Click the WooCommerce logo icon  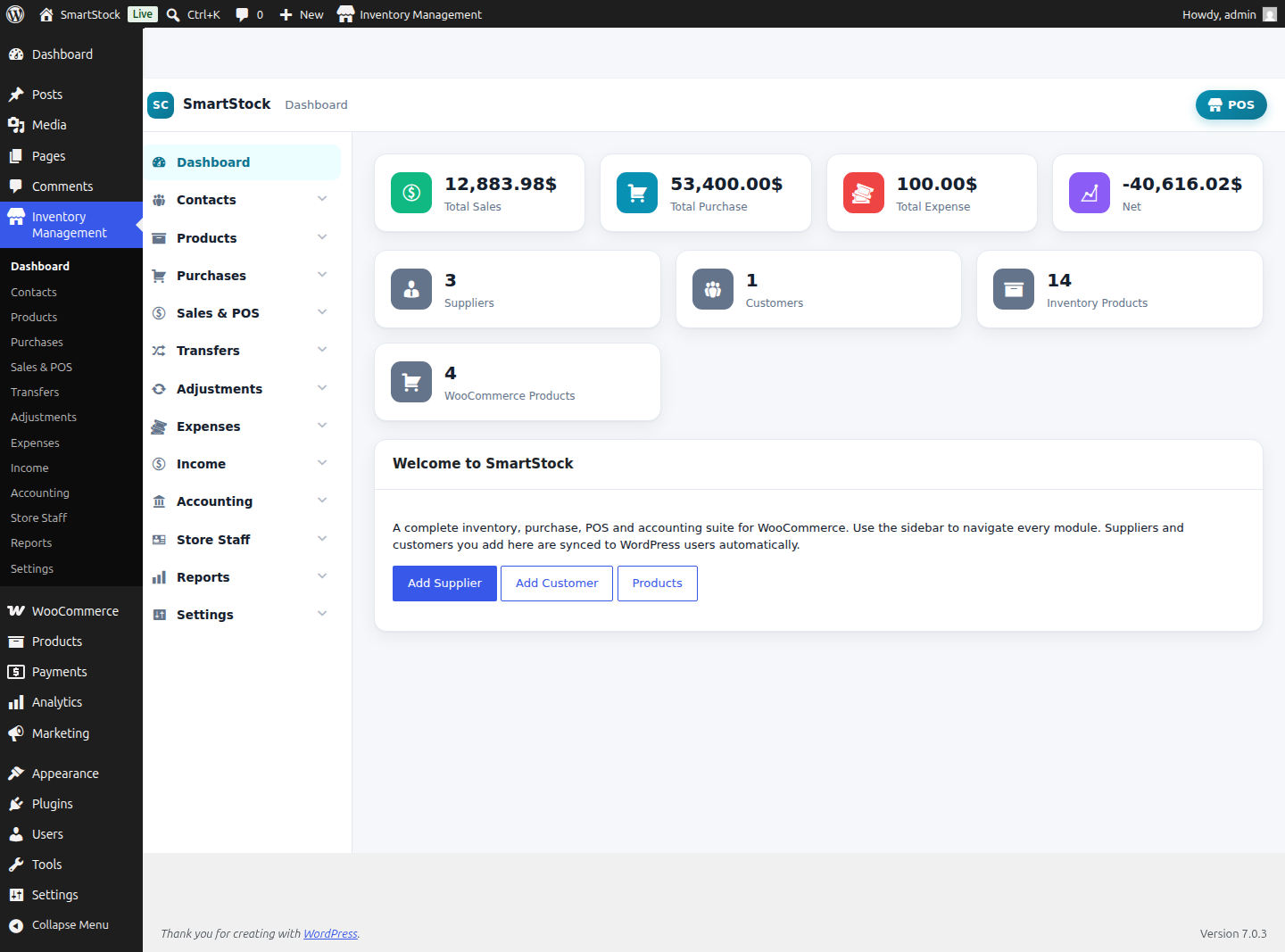(16, 611)
